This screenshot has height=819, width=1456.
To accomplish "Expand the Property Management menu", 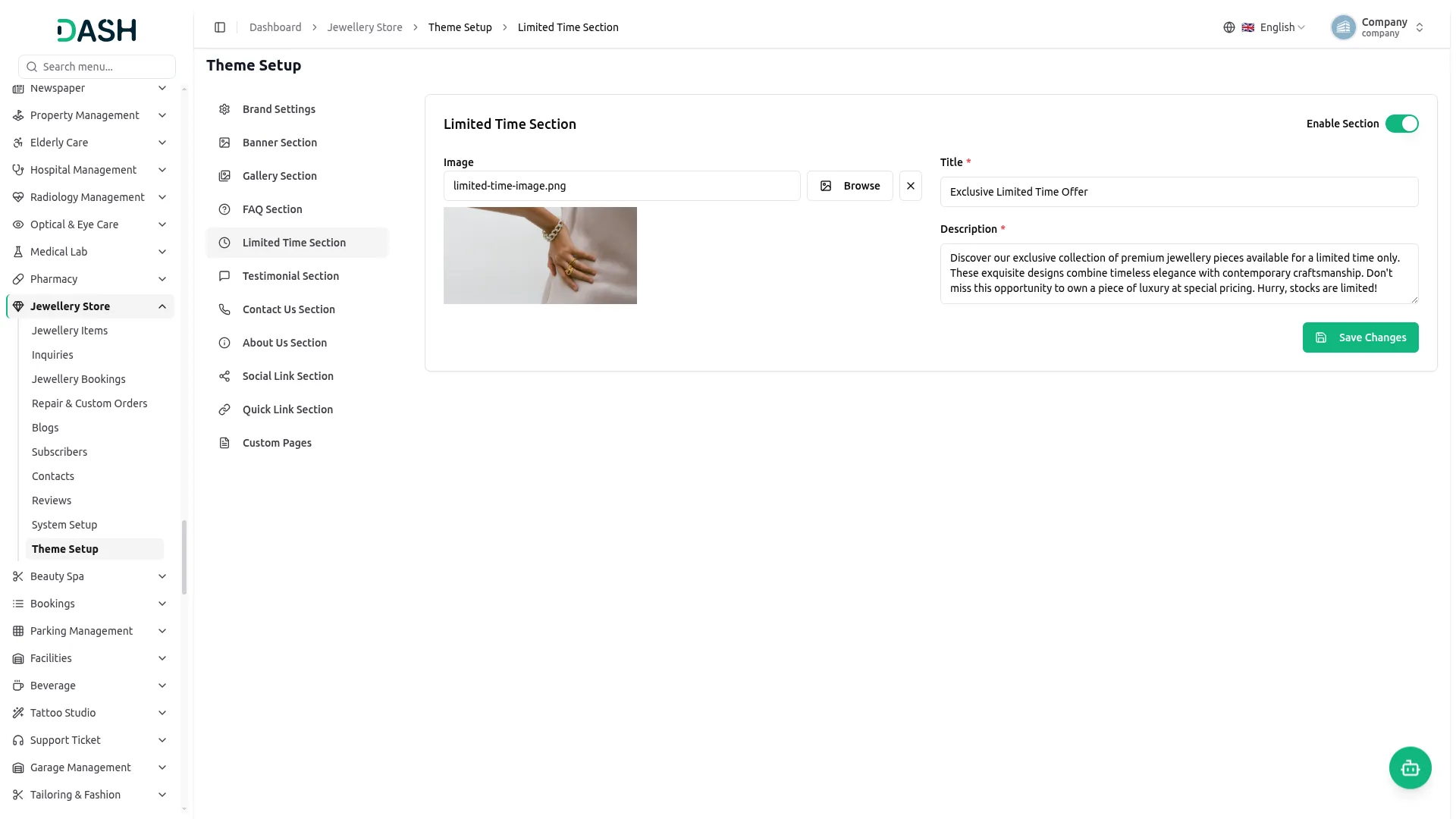I will [89, 115].
